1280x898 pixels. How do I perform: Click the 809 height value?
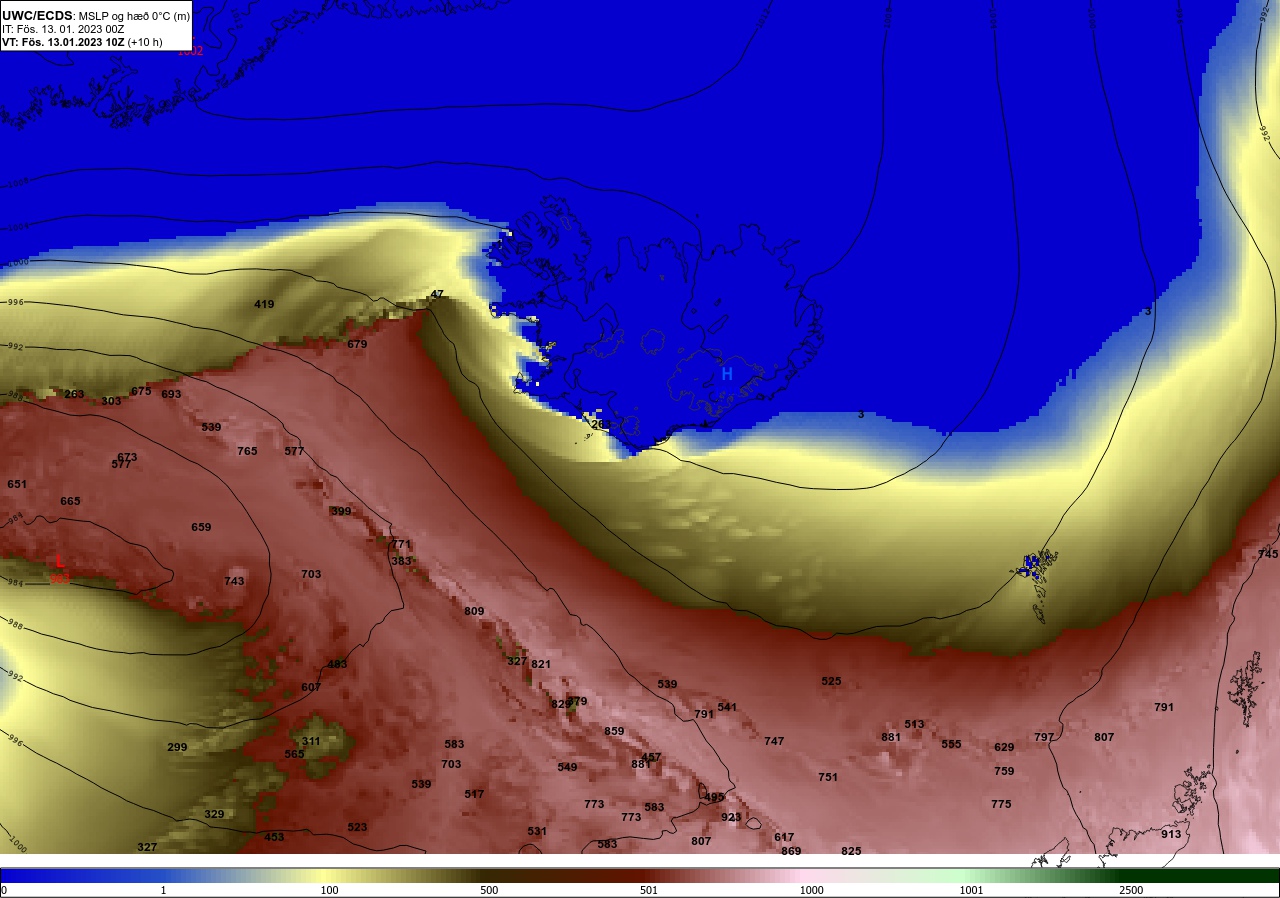[x=474, y=611]
